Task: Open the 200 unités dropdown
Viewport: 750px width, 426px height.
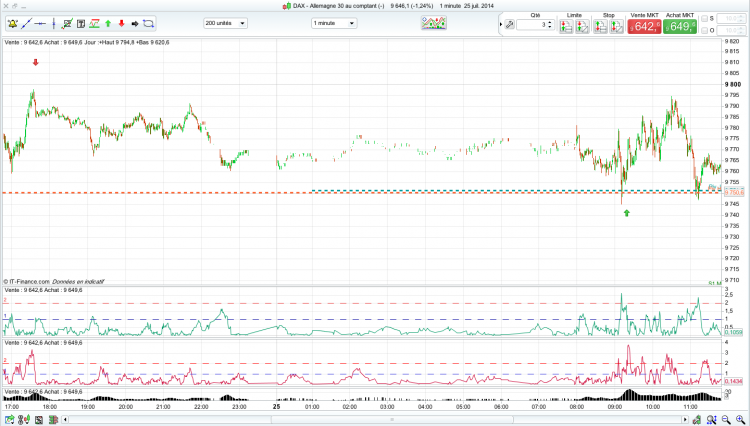Action: tap(225, 23)
